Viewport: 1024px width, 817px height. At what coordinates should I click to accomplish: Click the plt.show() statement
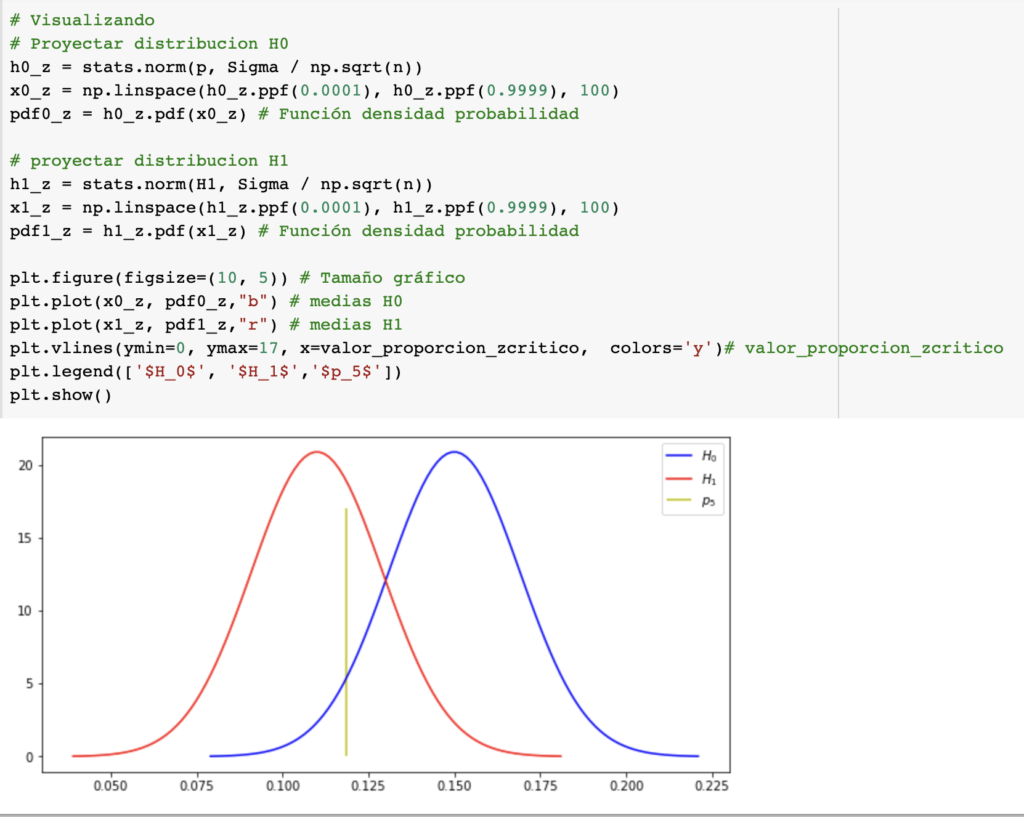click(61, 395)
